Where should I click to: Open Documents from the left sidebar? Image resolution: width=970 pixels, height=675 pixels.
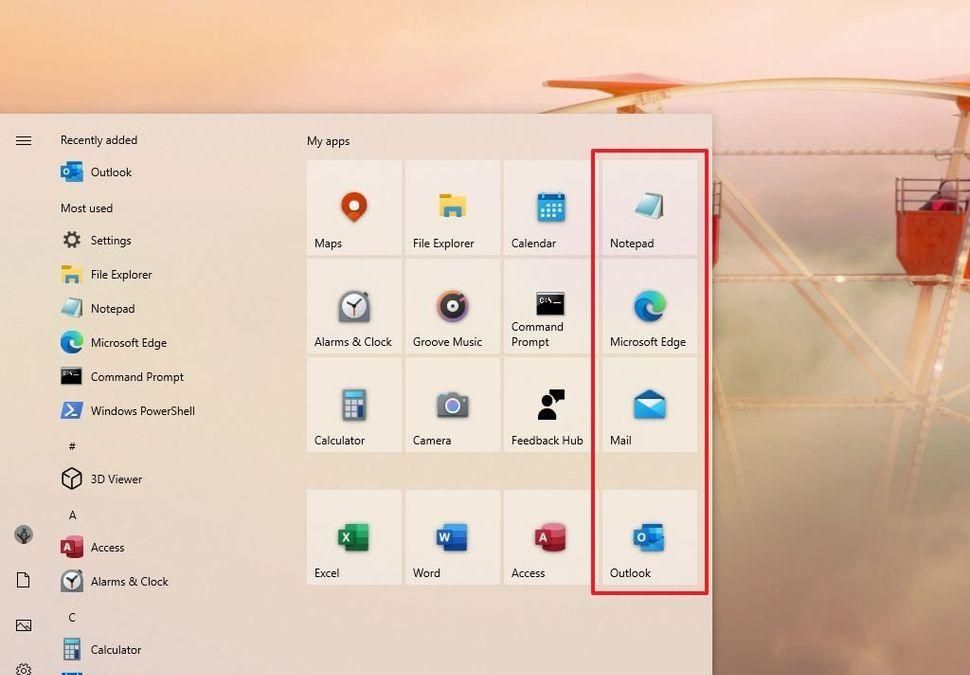click(23, 579)
